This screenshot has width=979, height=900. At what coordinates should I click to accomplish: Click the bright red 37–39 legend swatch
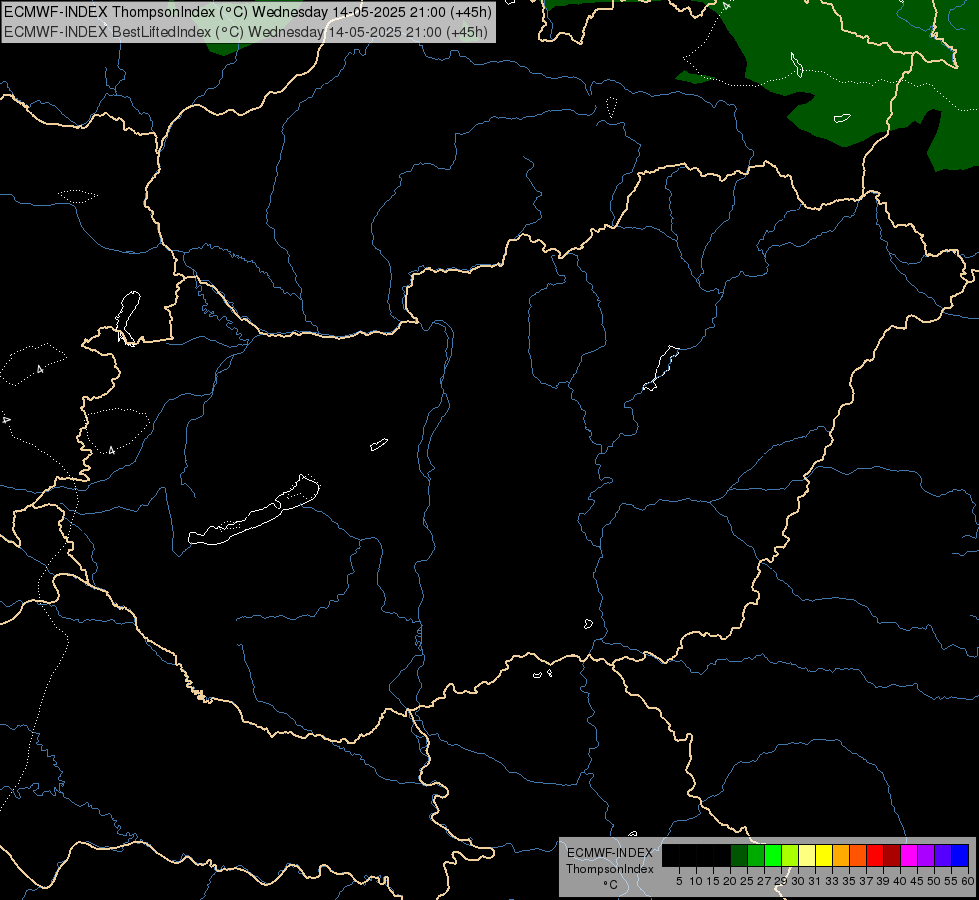click(875, 855)
